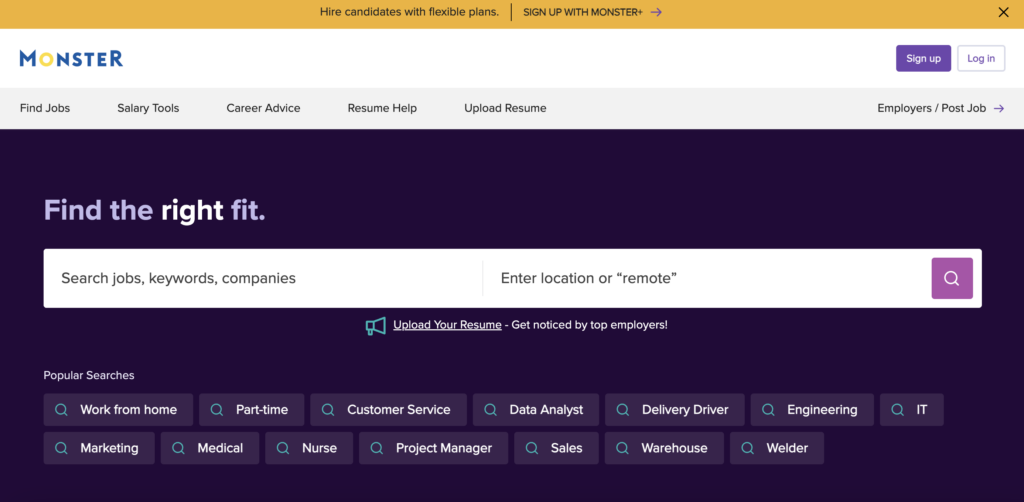Choose Marketing popular search
Image resolution: width=1024 pixels, height=502 pixels.
pyautogui.click(x=99, y=448)
